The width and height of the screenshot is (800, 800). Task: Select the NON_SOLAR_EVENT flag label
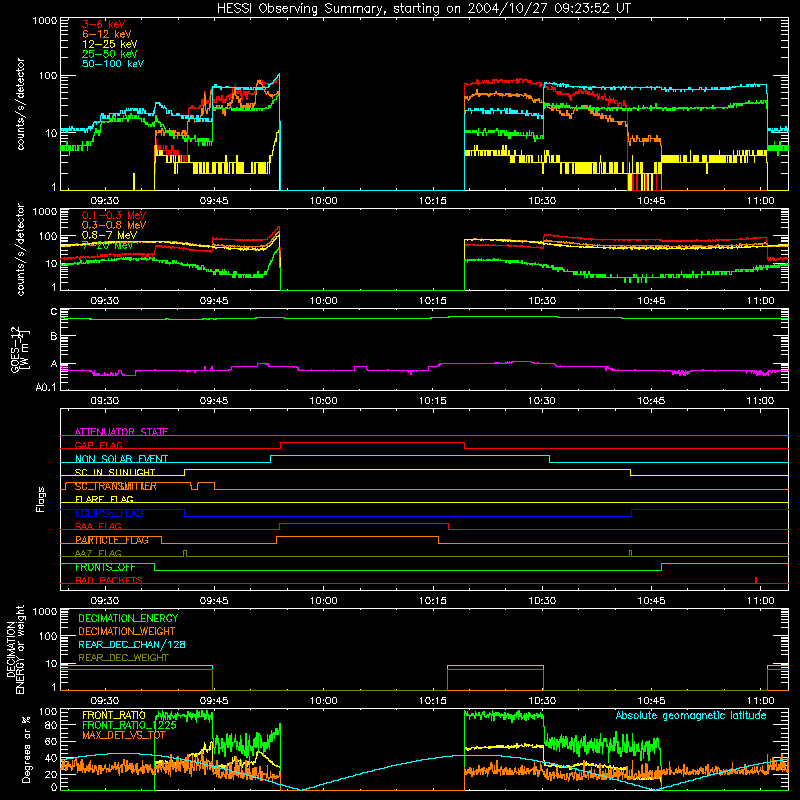pos(121,459)
